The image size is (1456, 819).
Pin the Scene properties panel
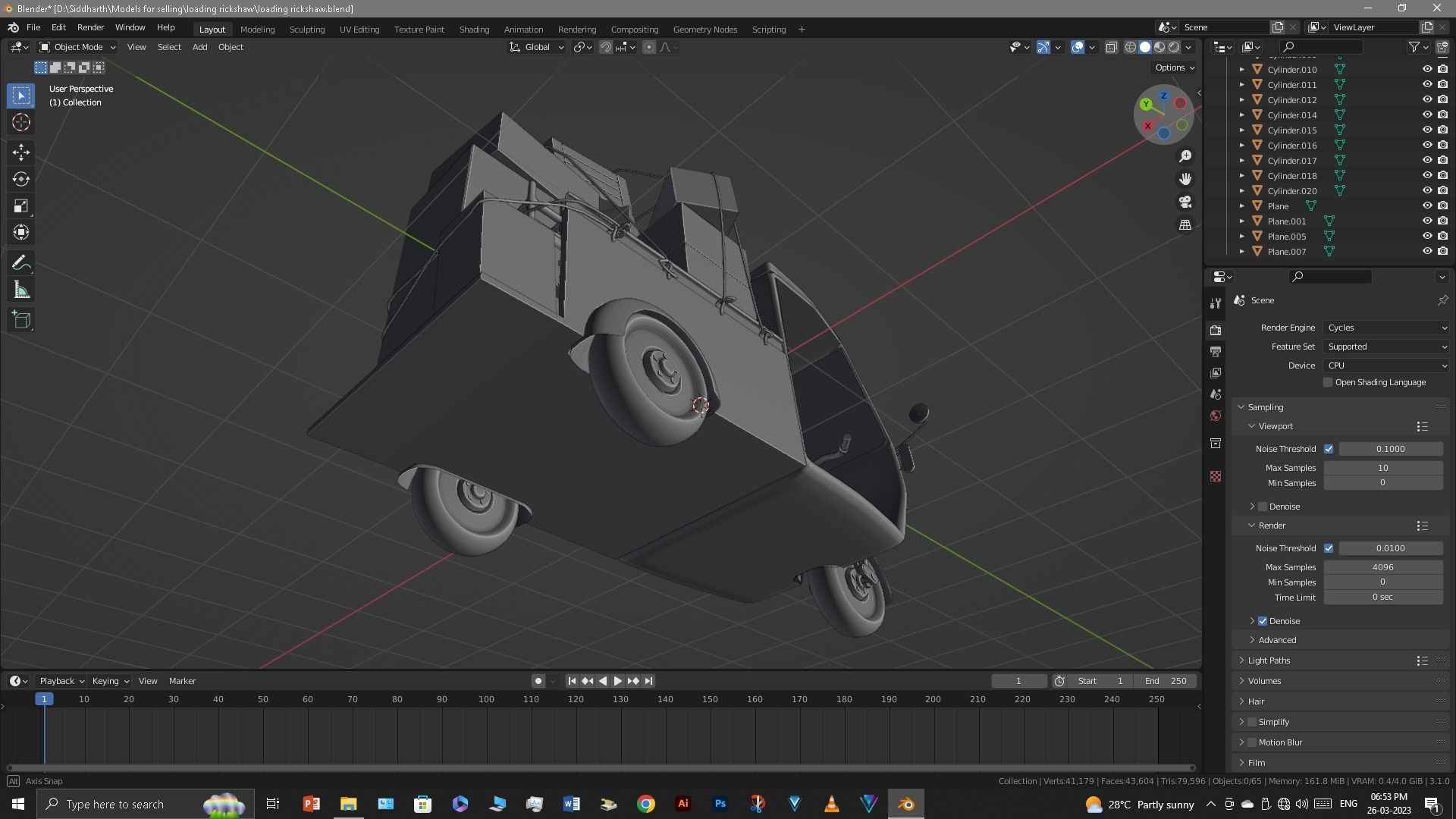[x=1442, y=300]
